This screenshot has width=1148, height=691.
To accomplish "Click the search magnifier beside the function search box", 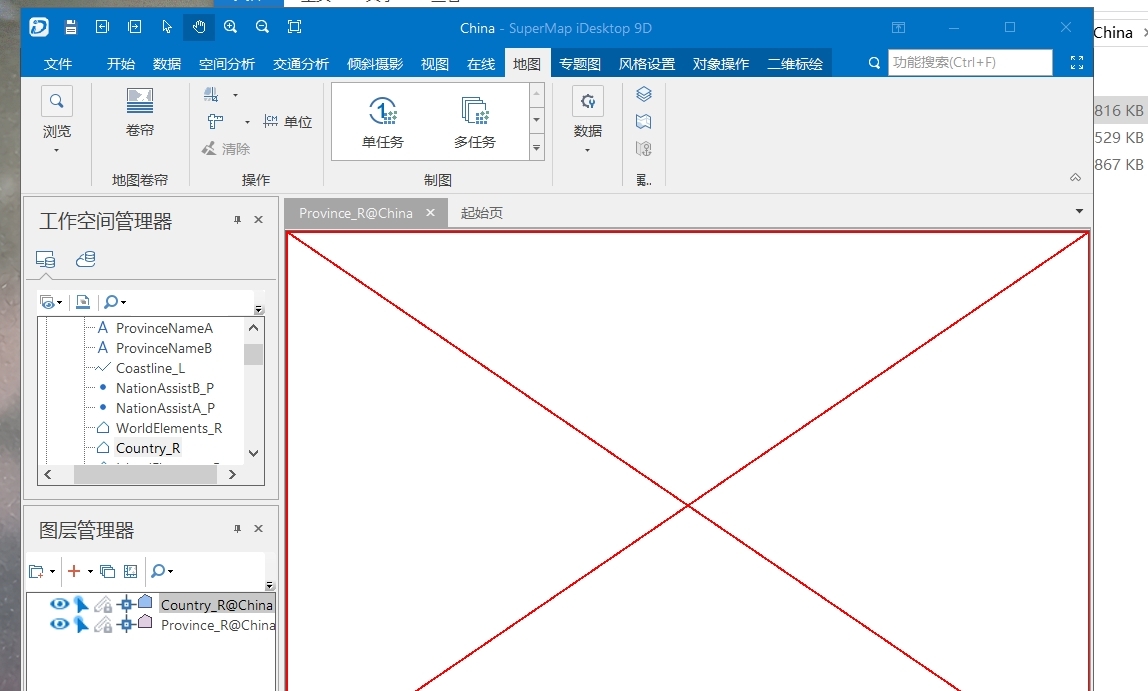I will (874, 63).
